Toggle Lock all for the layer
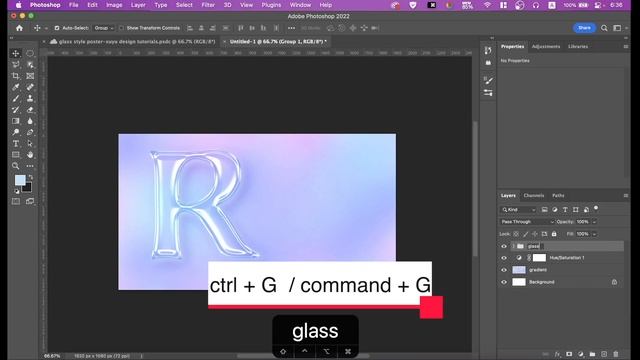This screenshot has height=360, width=640. tap(554, 234)
